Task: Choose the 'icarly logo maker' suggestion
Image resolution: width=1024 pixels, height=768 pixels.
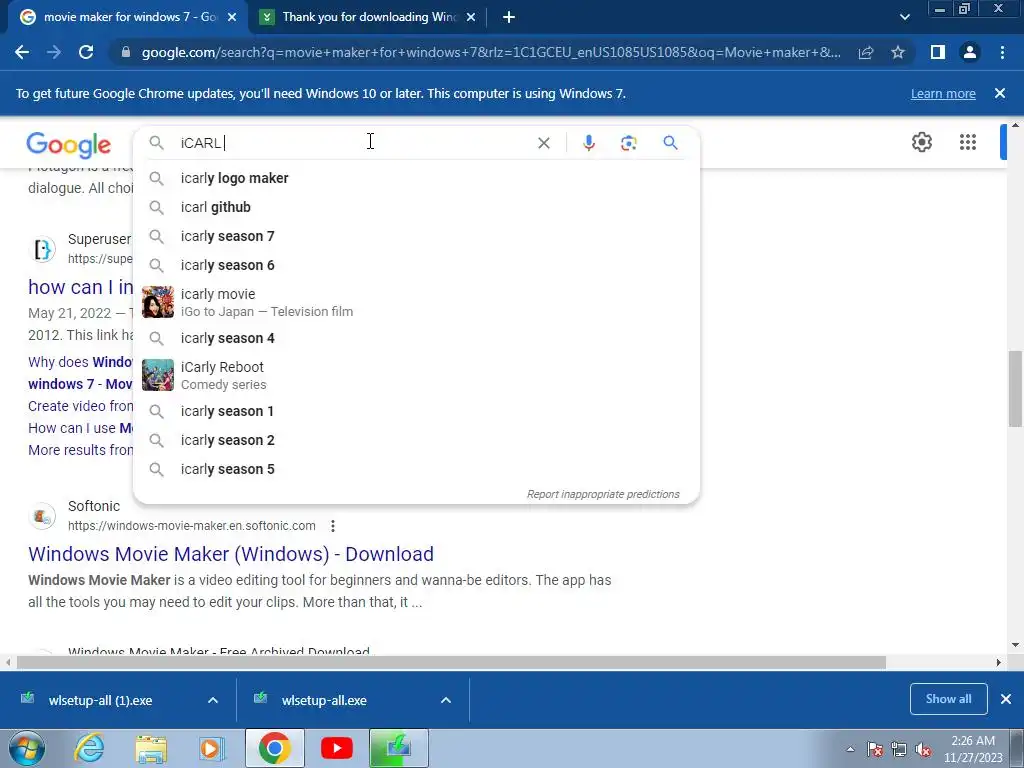Action: (416, 178)
